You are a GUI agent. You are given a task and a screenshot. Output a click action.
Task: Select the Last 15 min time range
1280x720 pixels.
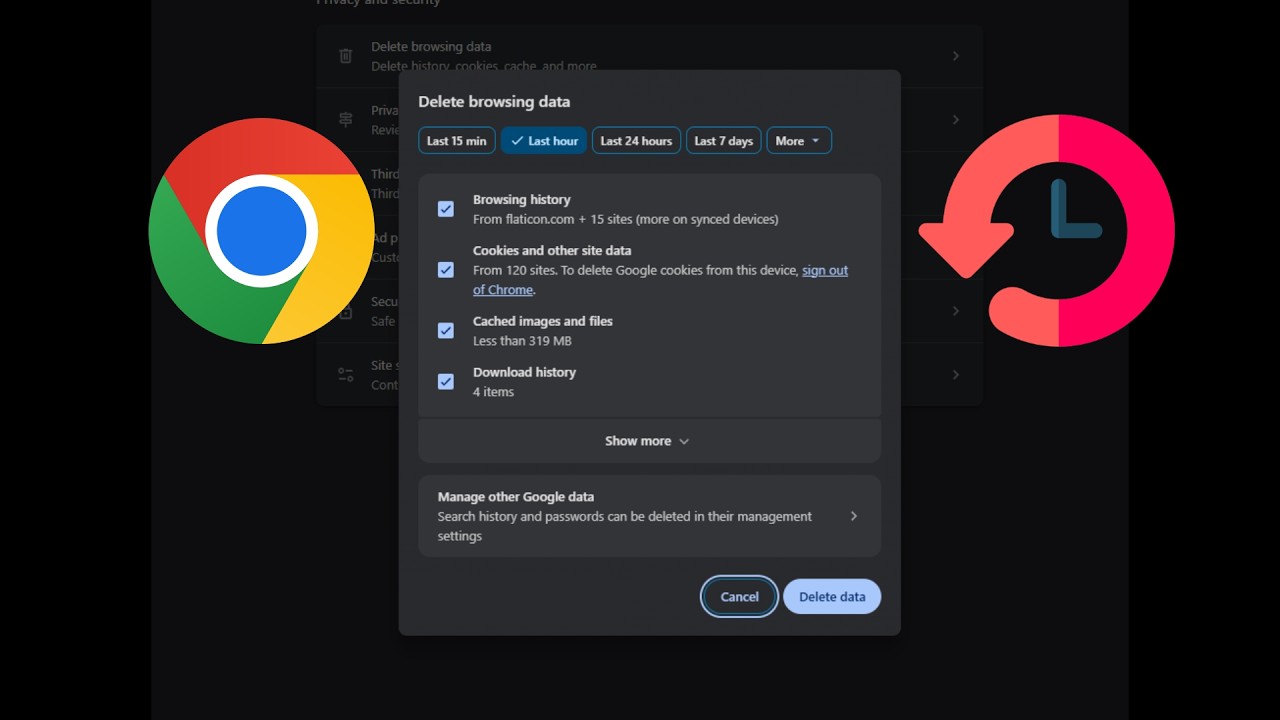click(x=456, y=141)
